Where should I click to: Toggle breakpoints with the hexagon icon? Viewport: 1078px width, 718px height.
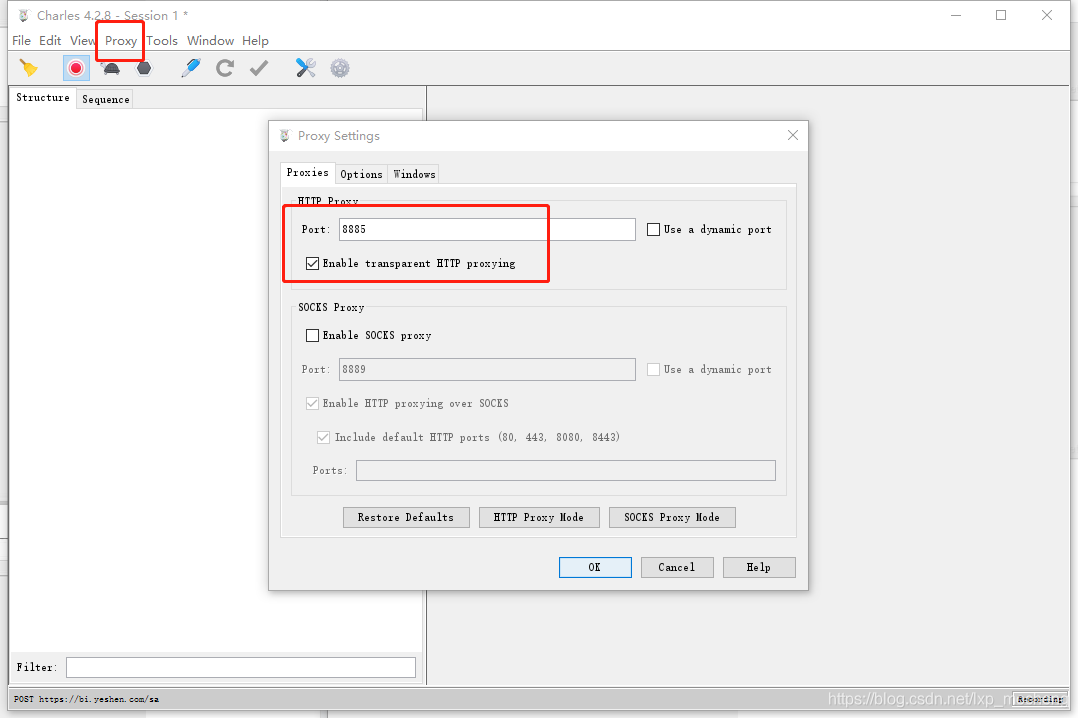144,68
